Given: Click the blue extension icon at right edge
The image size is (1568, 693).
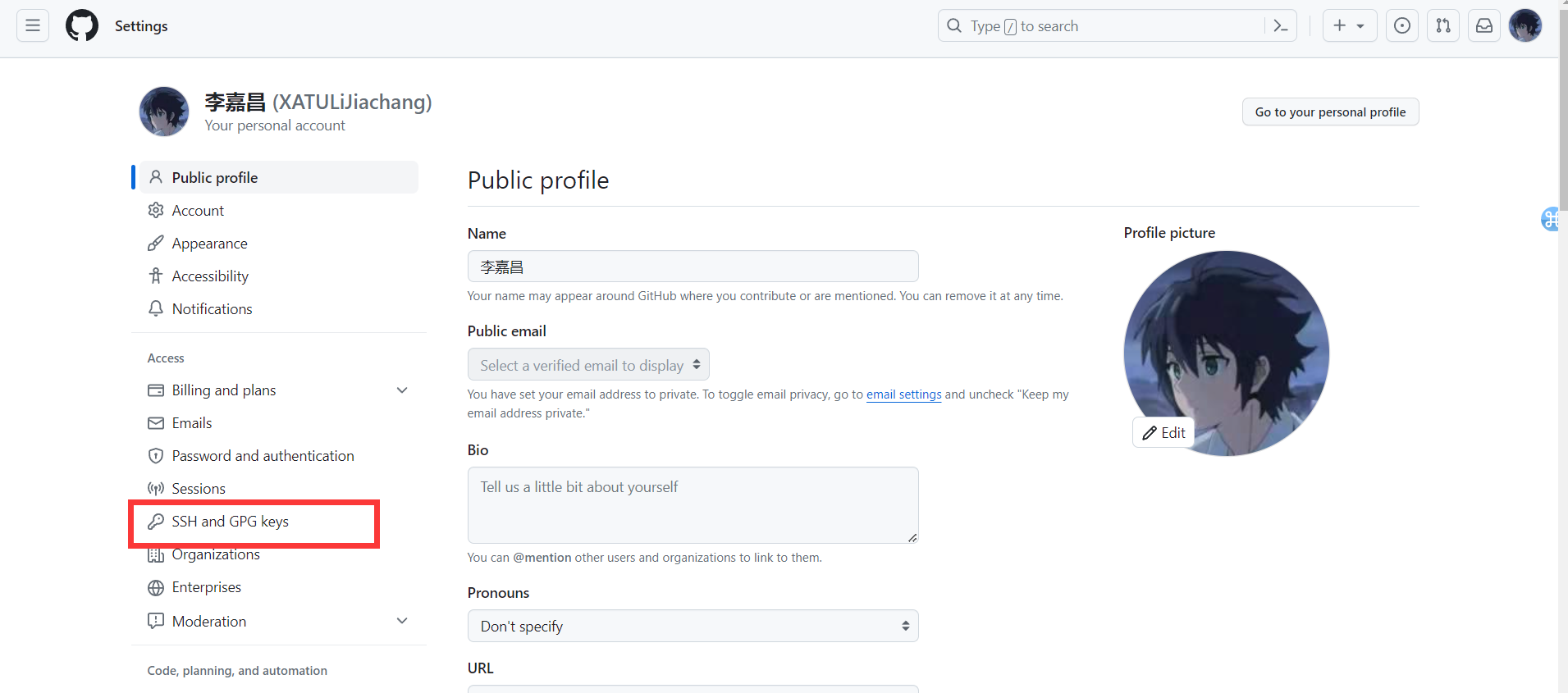Looking at the screenshot, I should coord(1550,219).
